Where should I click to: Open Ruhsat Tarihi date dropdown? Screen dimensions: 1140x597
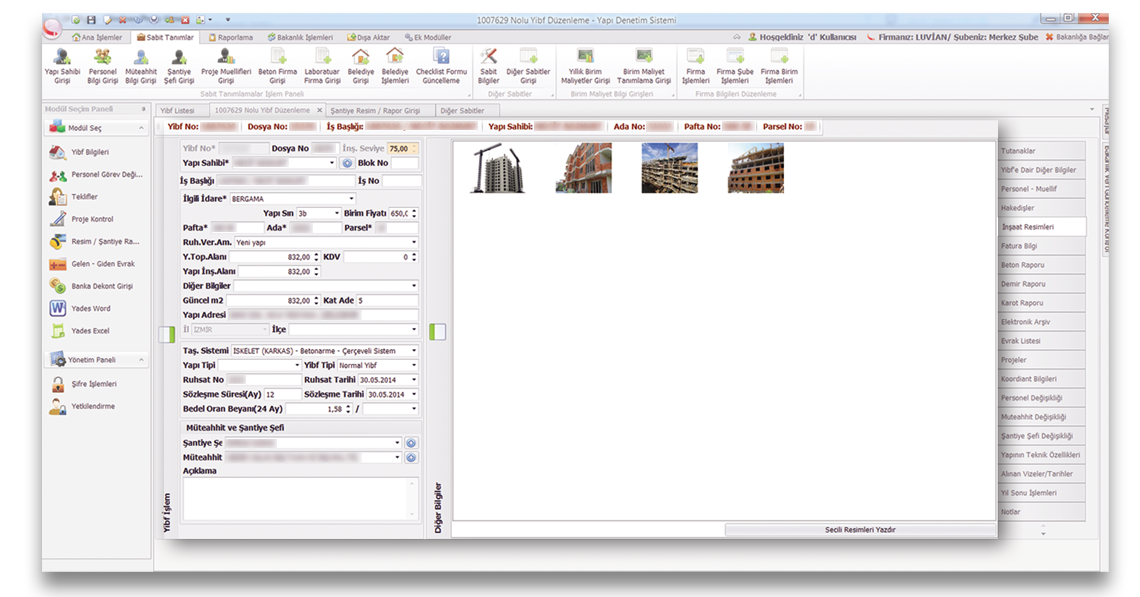tap(414, 380)
